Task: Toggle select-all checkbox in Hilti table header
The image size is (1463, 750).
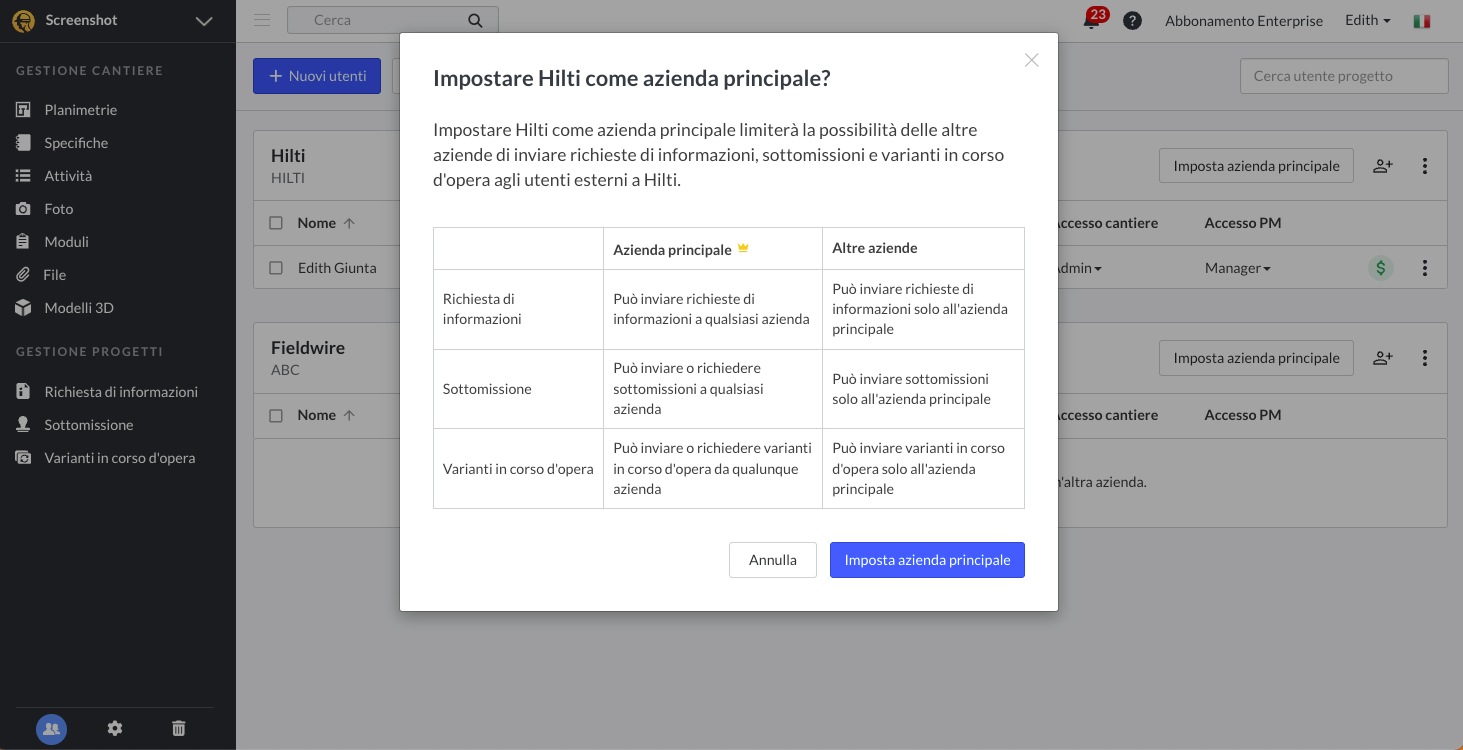Action: [x=276, y=223]
